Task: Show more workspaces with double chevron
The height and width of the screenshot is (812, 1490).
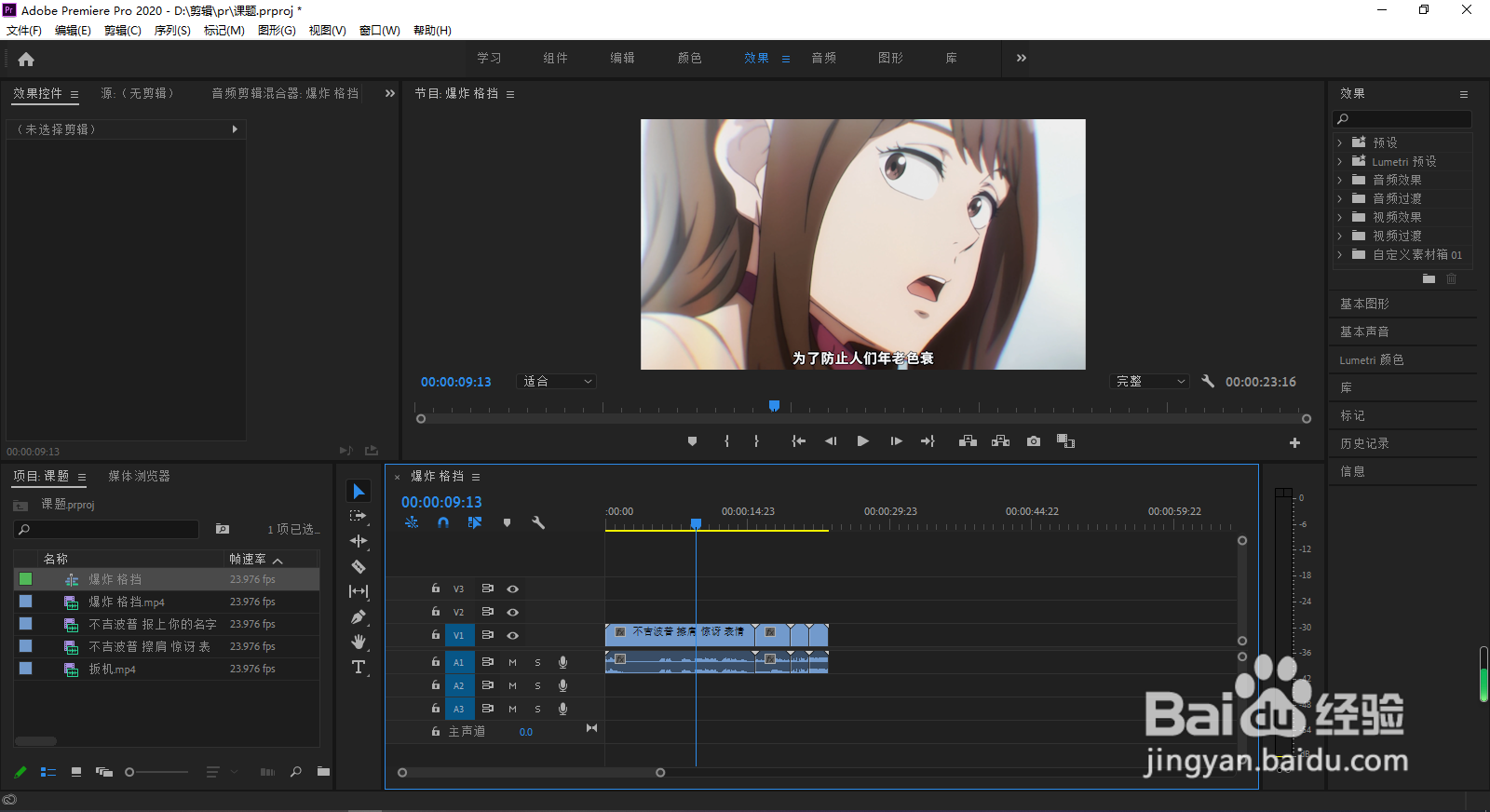Action: coord(1022,58)
